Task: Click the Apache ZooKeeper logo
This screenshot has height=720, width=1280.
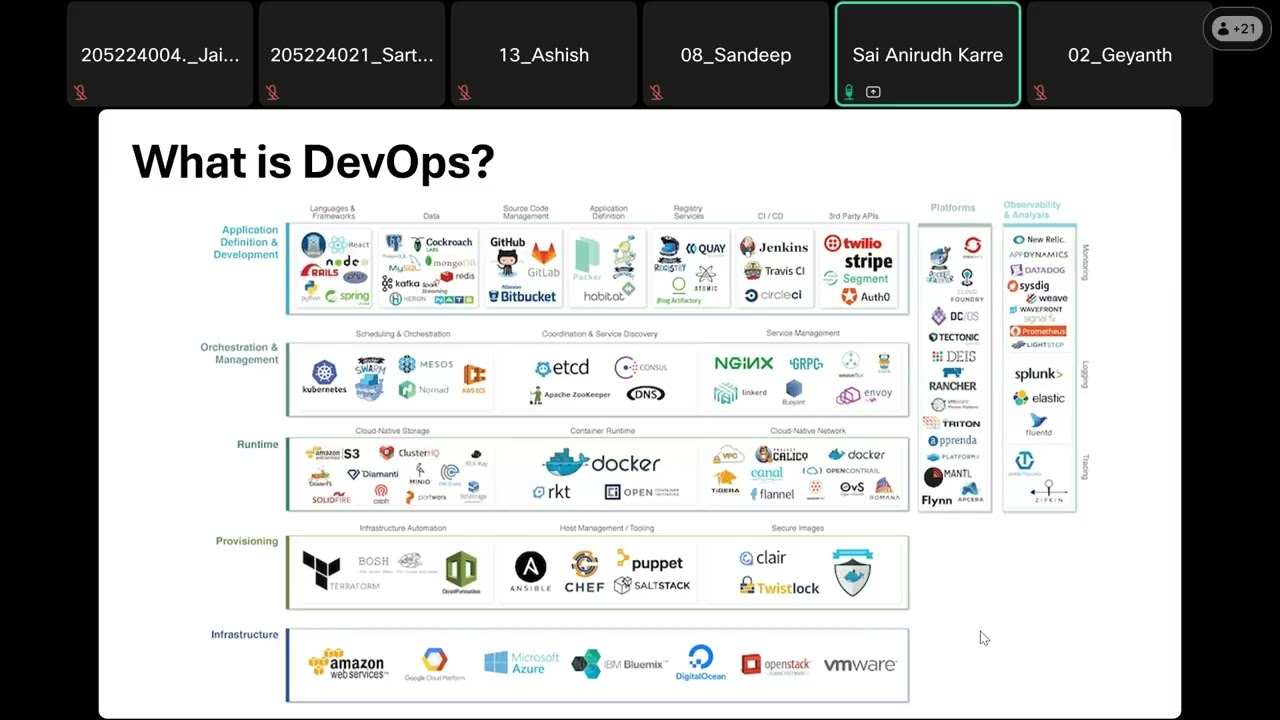Action: (x=570, y=395)
